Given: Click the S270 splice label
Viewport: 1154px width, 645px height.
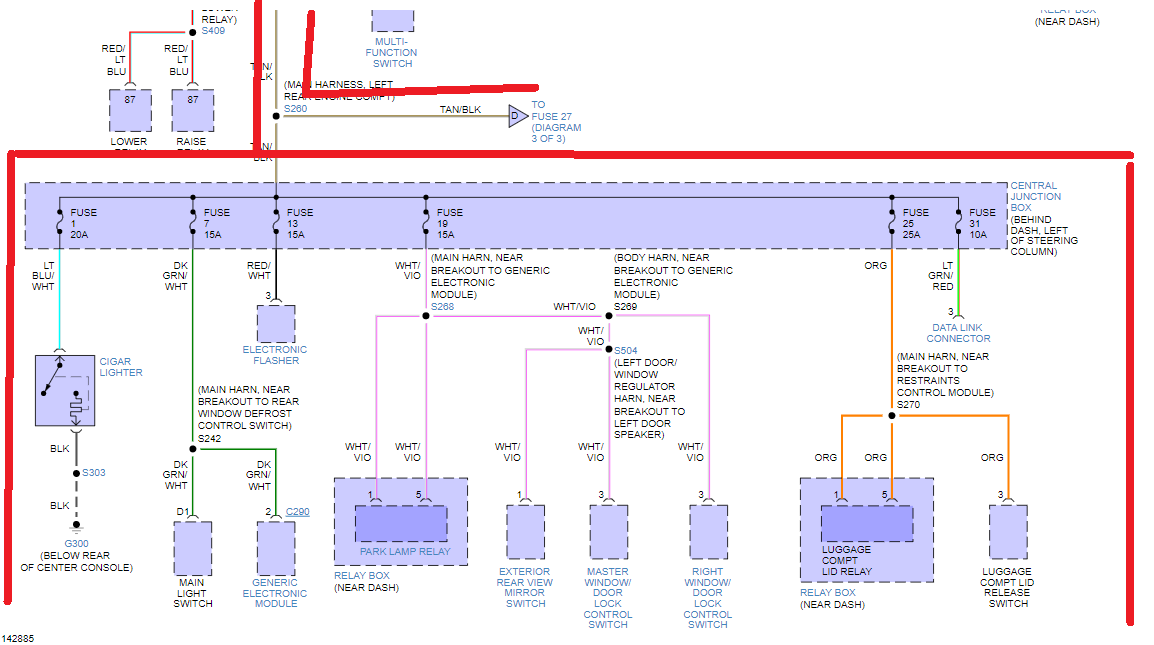Looking at the screenshot, I should (x=908, y=405).
